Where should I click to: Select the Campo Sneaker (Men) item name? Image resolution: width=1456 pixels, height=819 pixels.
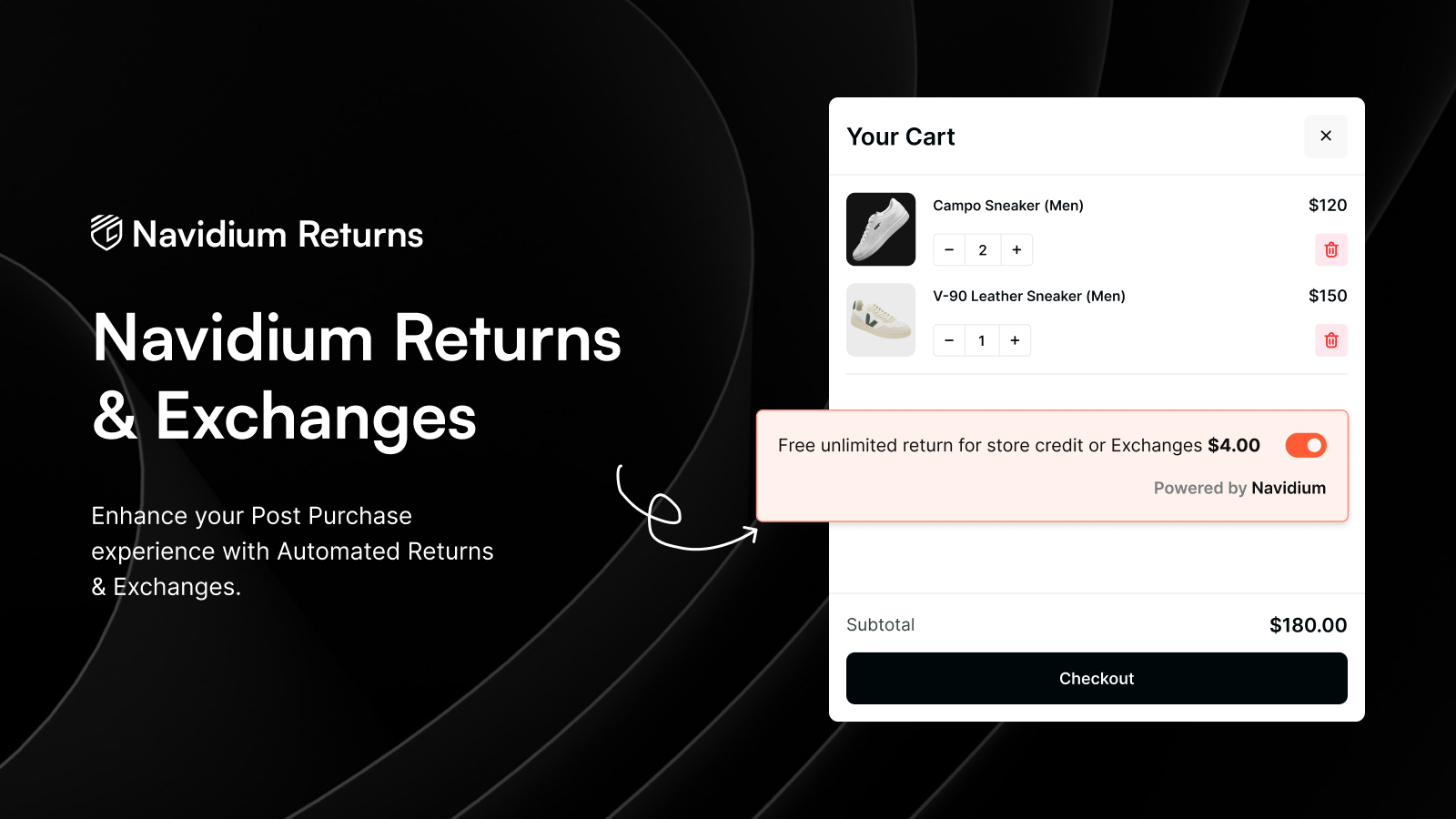(1007, 206)
